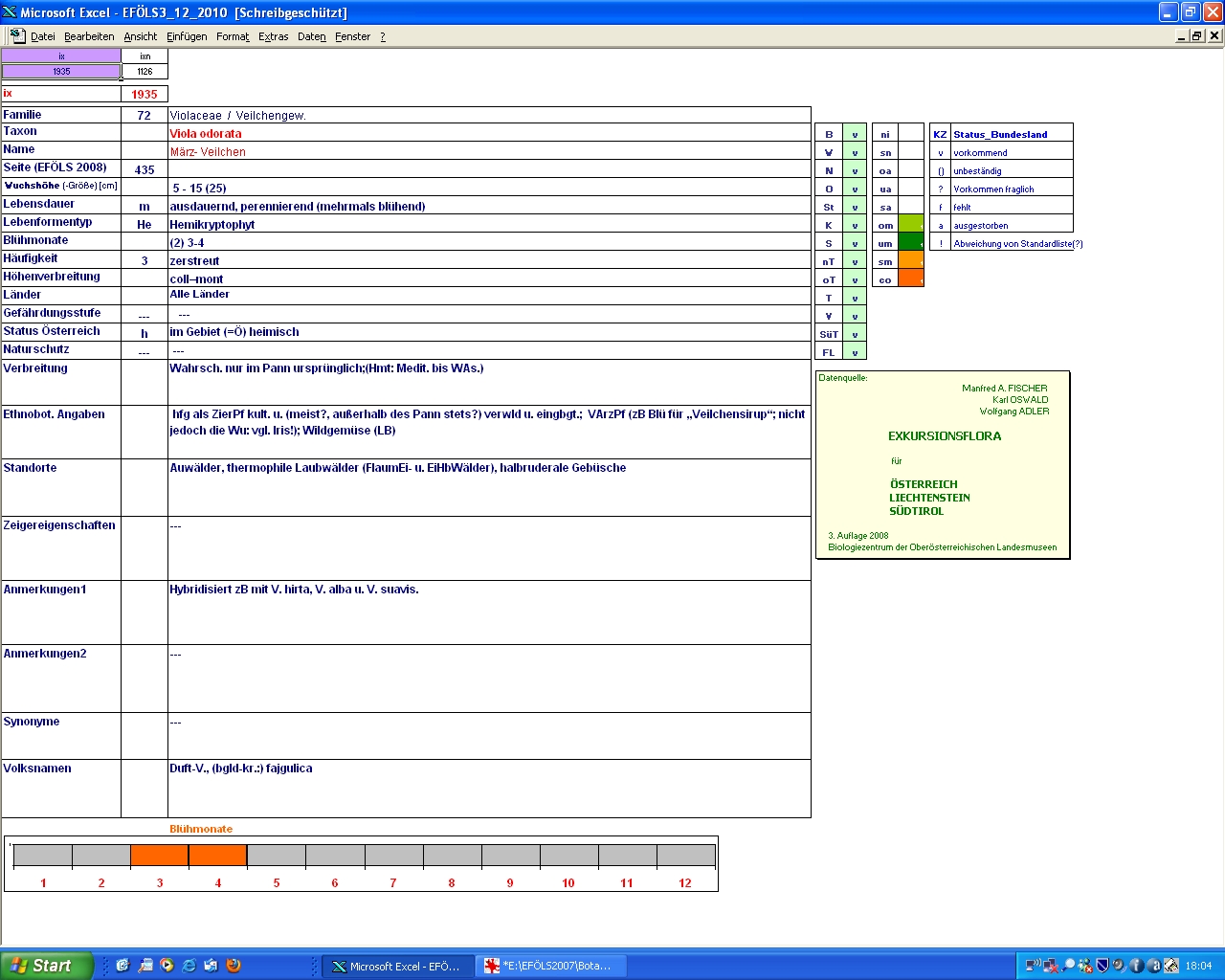This screenshot has width=1225, height=980.
Task: Open the Datei menu
Action: click(x=42, y=36)
